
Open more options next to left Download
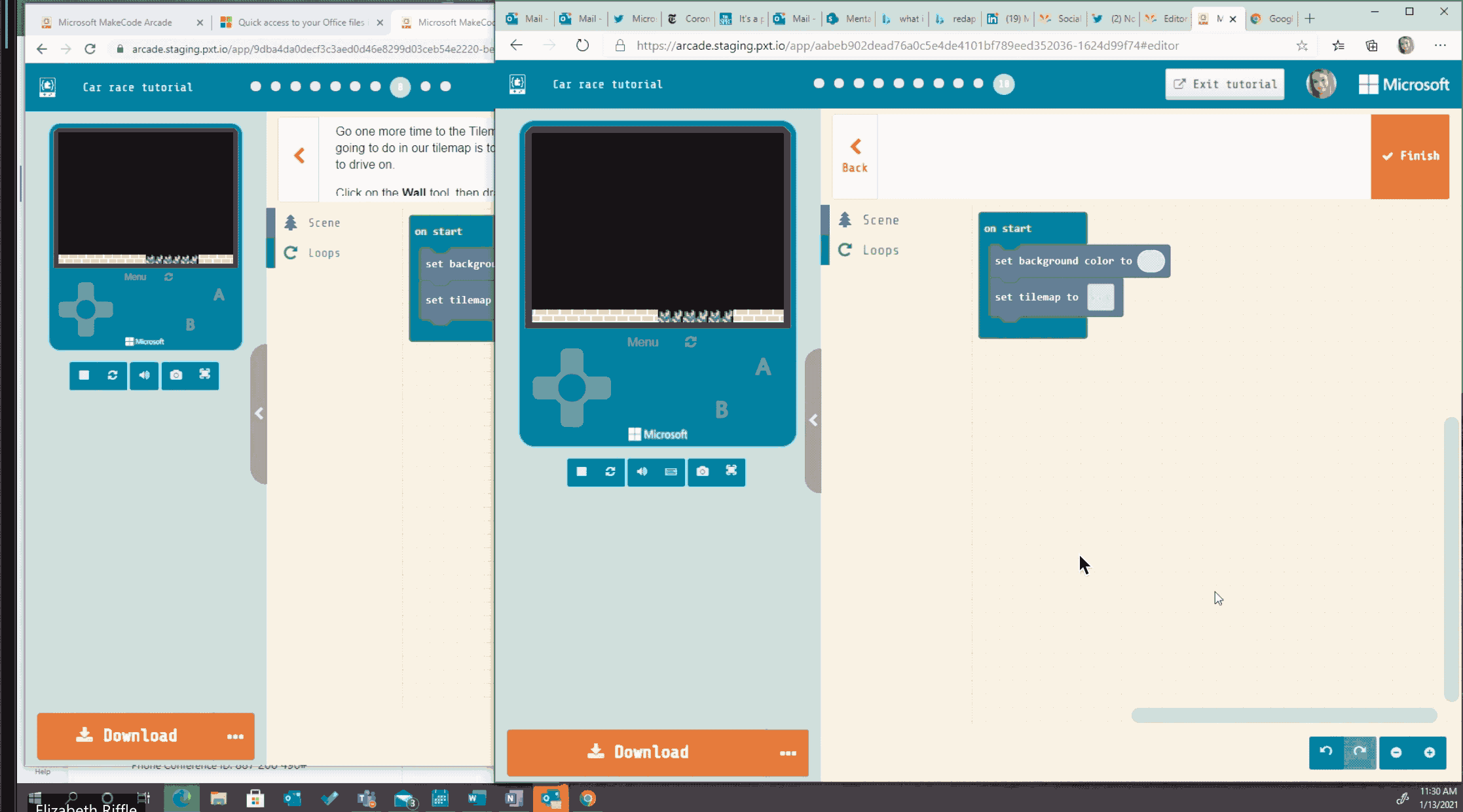[235, 737]
